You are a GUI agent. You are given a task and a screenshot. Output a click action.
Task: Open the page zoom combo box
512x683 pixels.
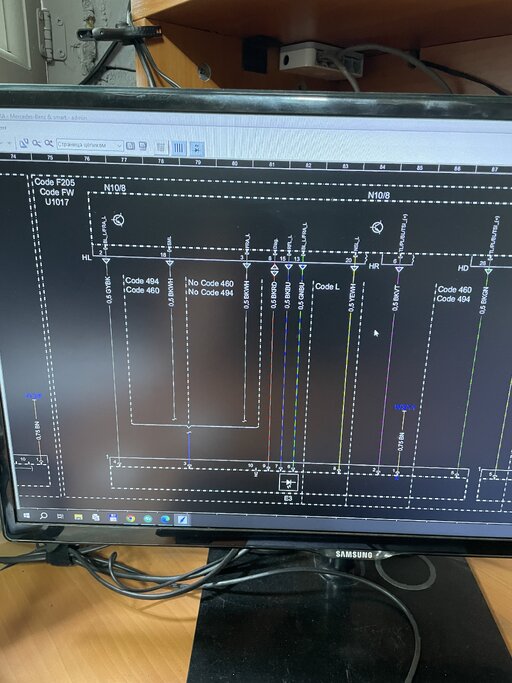pos(90,145)
